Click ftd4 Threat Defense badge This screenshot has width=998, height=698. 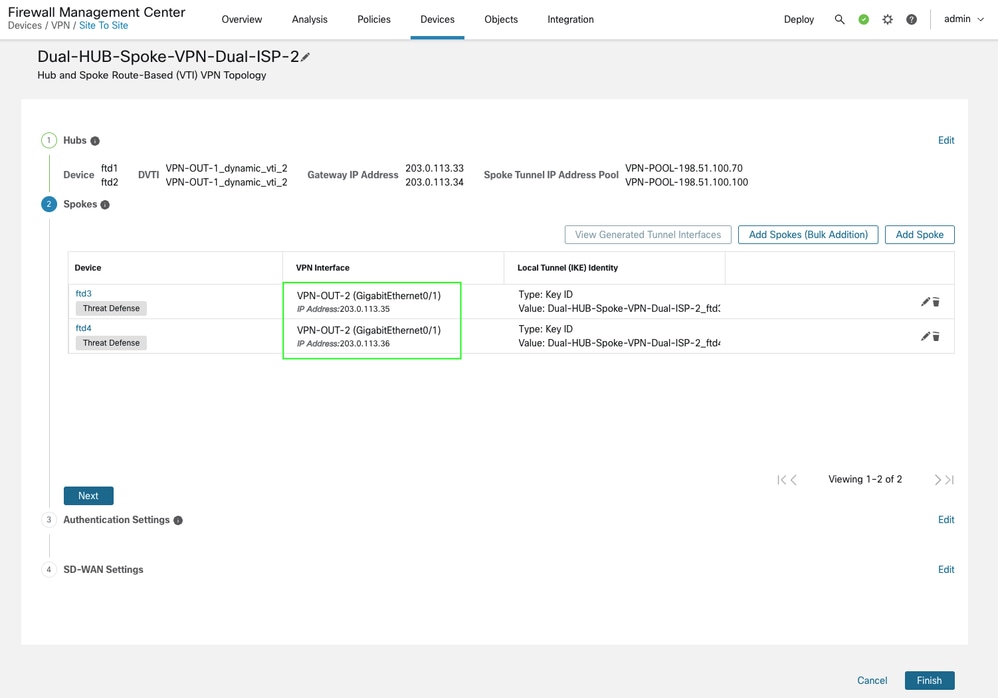click(111, 343)
